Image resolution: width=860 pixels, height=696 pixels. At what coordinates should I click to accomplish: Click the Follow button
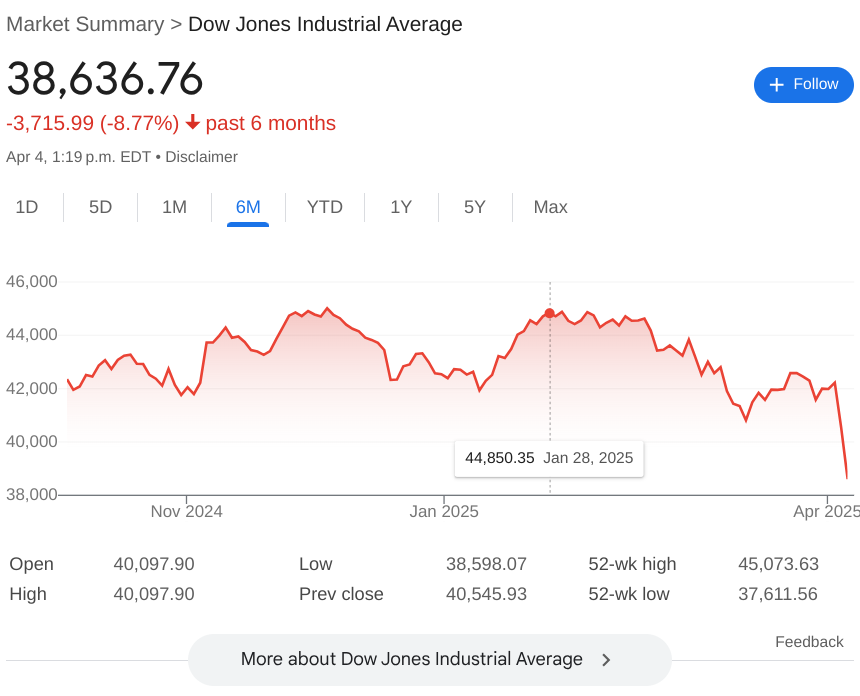coord(803,85)
